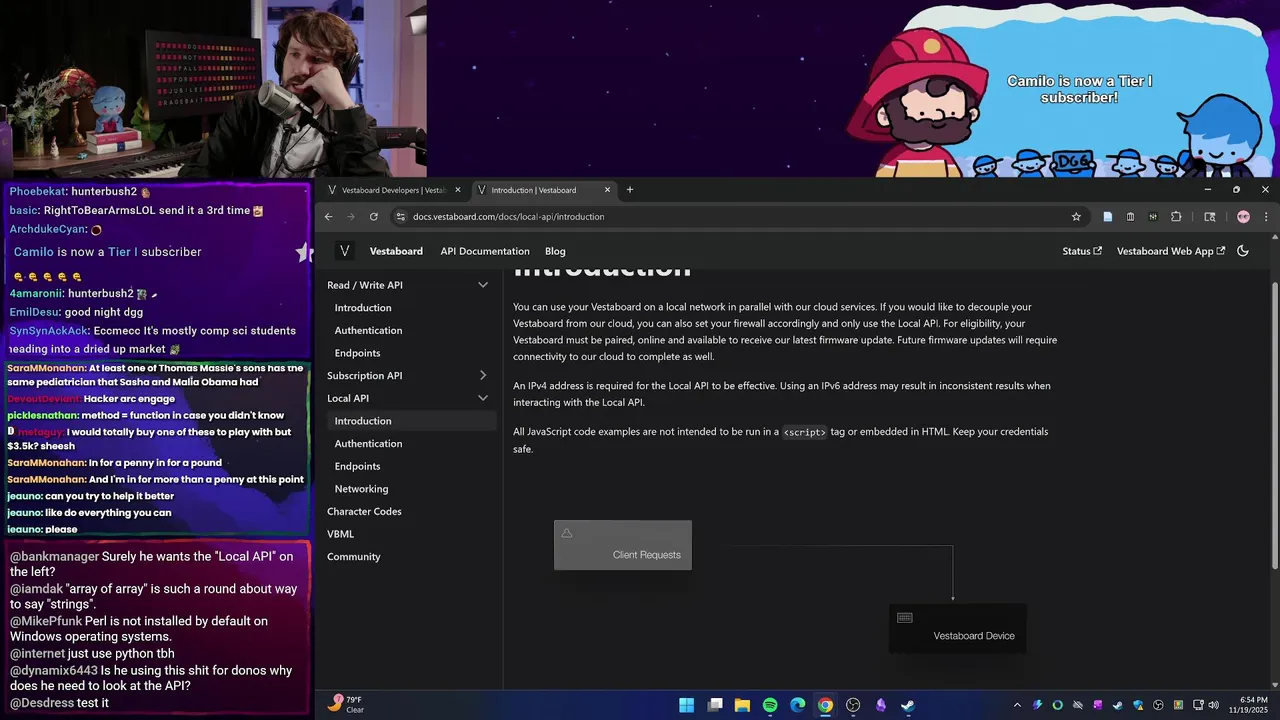
Task: Open the Networking page in the sidebar
Action: point(361,489)
